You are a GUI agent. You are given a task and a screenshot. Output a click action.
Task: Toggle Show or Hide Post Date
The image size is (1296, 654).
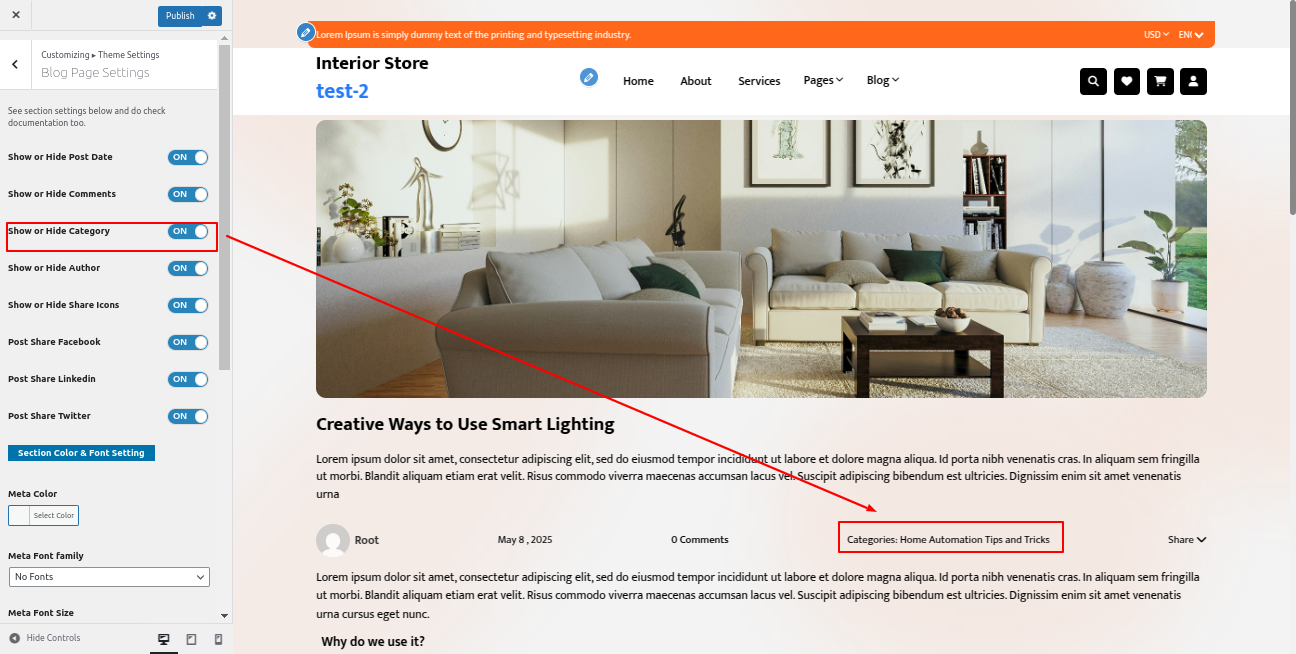click(x=188, y=157)
